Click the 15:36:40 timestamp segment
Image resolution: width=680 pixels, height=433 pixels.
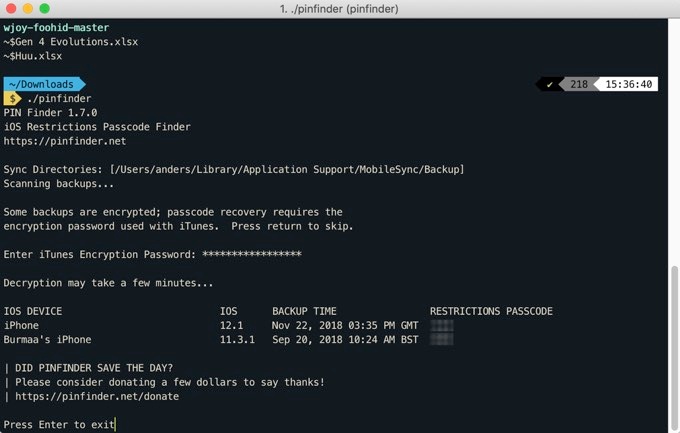click(629, 85)
